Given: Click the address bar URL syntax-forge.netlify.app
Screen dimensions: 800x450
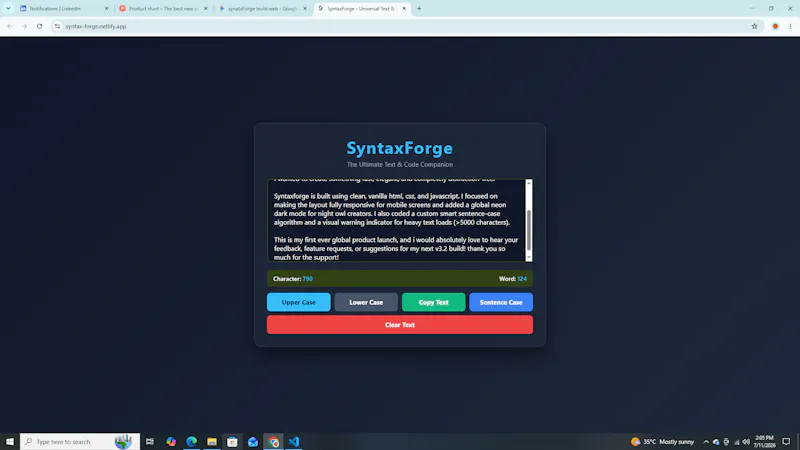Looking at the screenshot, I should pyautogui.click(x=96, y=27).
